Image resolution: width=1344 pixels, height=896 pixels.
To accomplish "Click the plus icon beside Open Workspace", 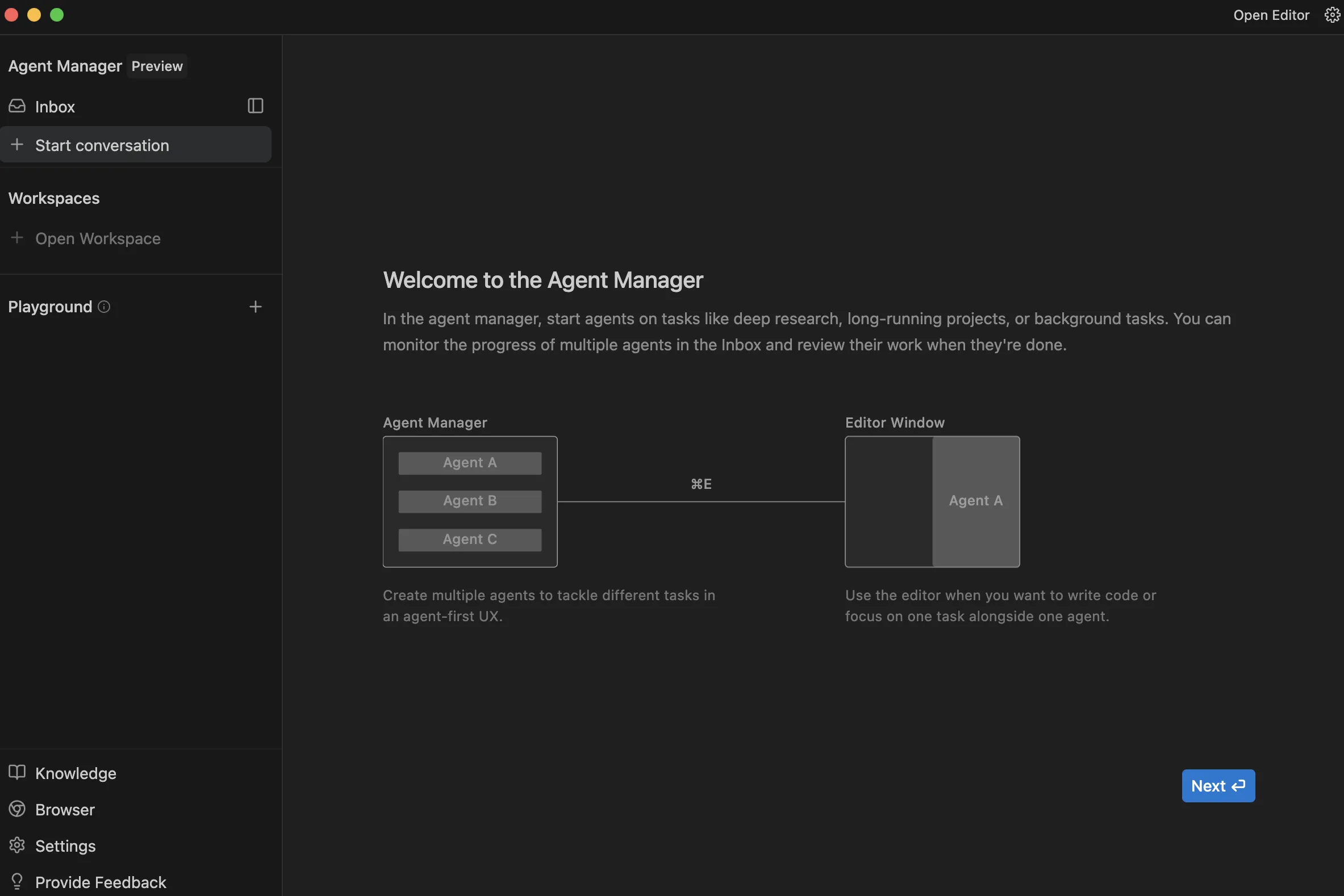I will [17, 238].
